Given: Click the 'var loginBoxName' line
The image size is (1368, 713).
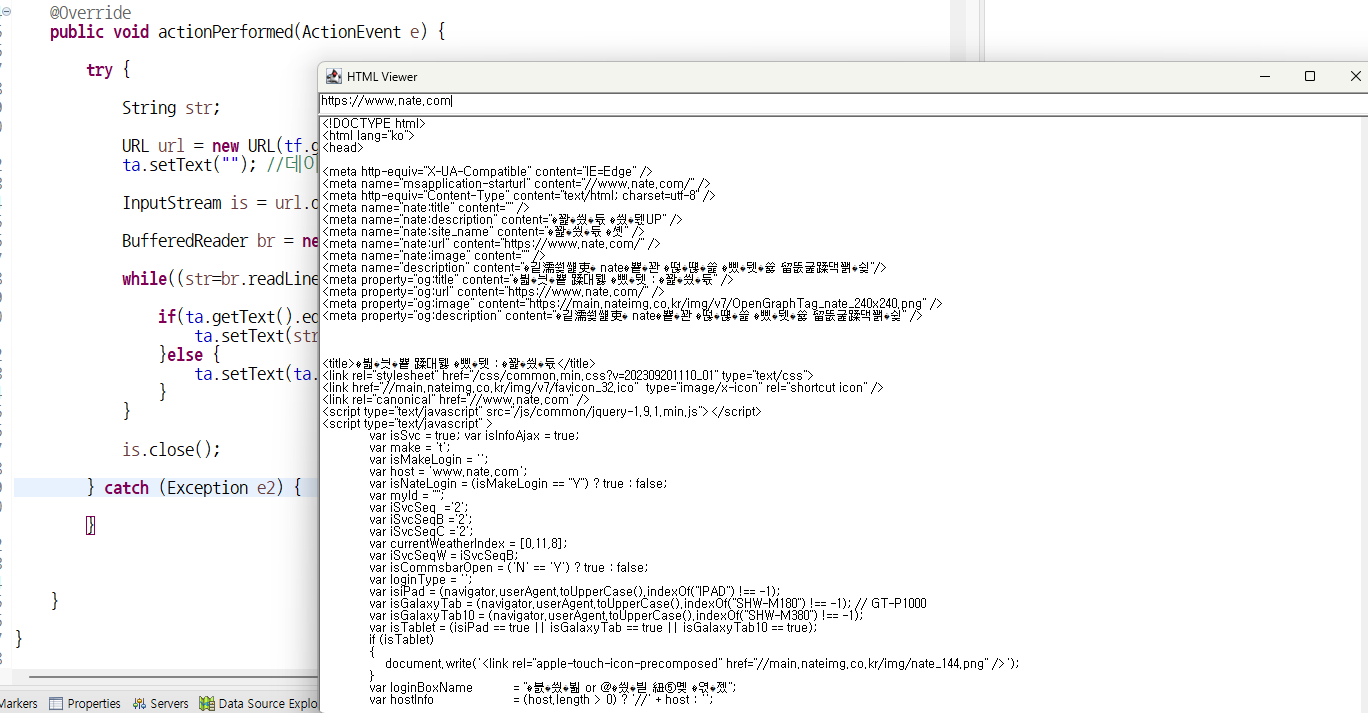Looking at the screenshot, I should (x=553, y=688).
